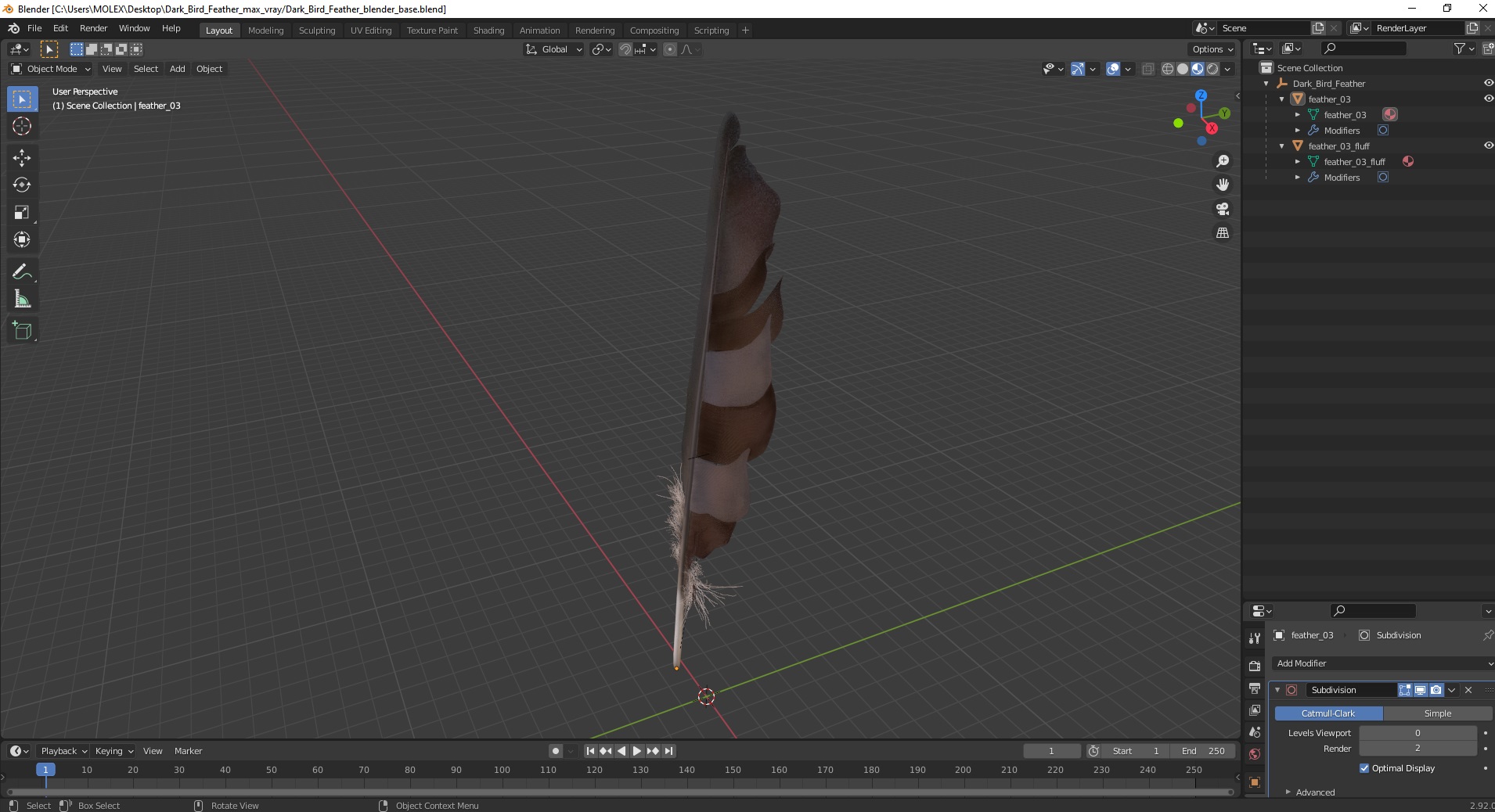Click current frame number field

click(1051, 751)
